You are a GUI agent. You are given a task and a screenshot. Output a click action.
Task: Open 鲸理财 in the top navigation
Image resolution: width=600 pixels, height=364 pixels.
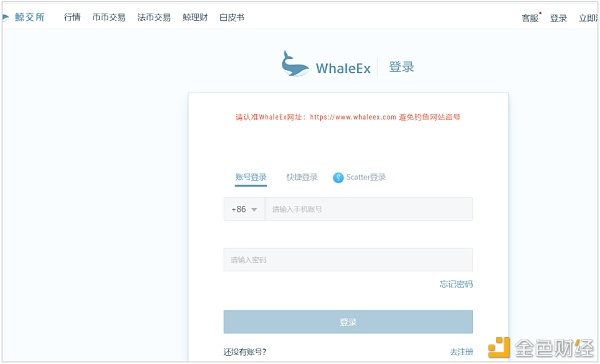(x=195, y=17)
